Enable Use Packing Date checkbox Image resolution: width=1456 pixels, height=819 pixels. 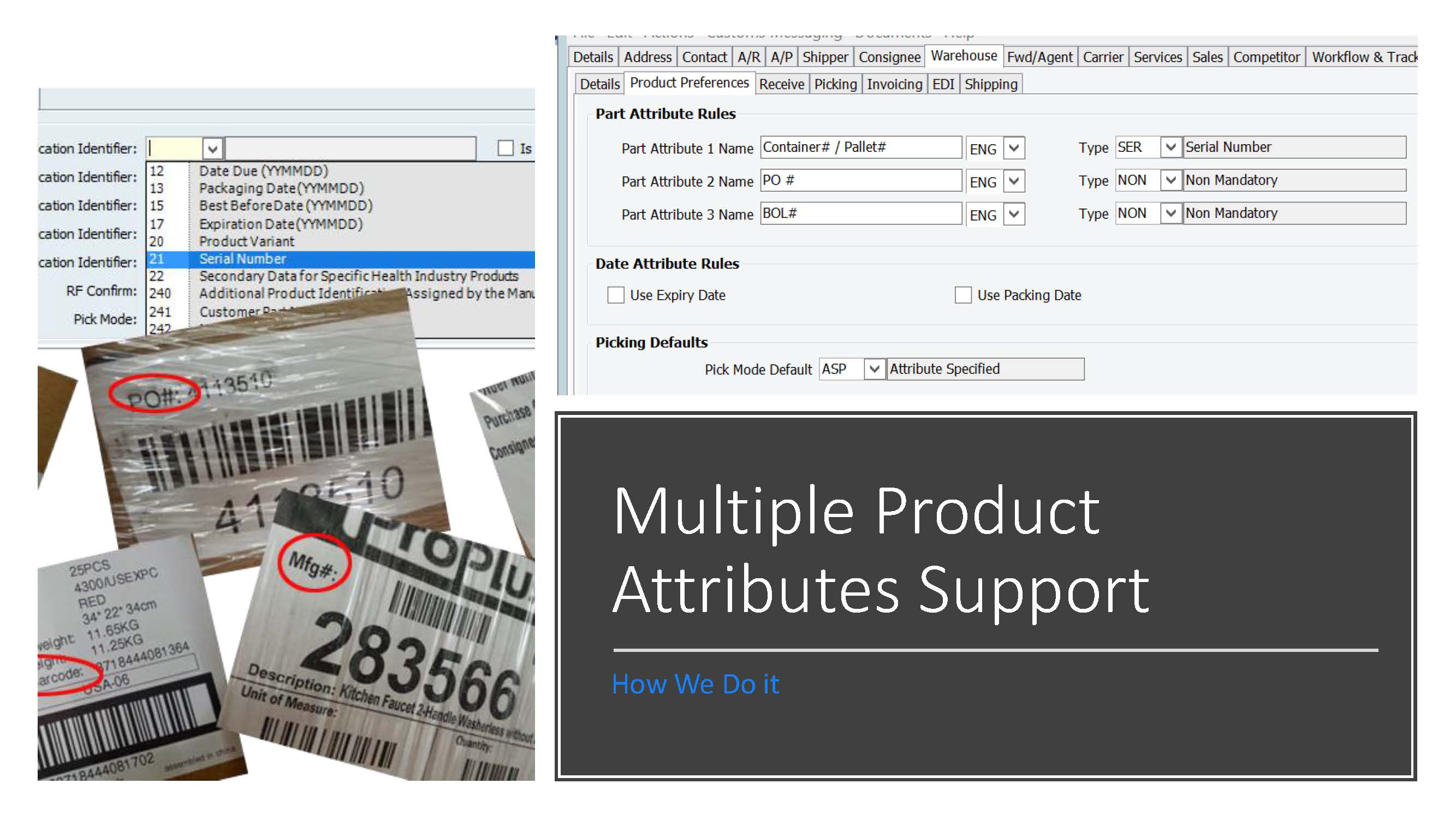tap(962, 295)
